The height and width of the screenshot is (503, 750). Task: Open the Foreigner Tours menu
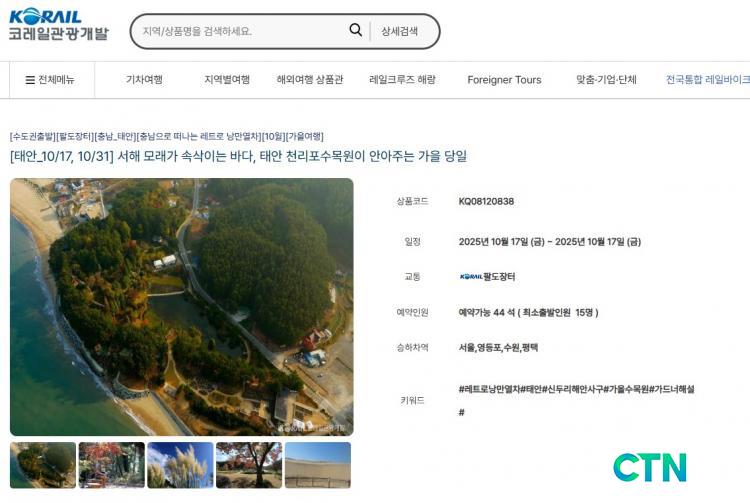[504, 80]
